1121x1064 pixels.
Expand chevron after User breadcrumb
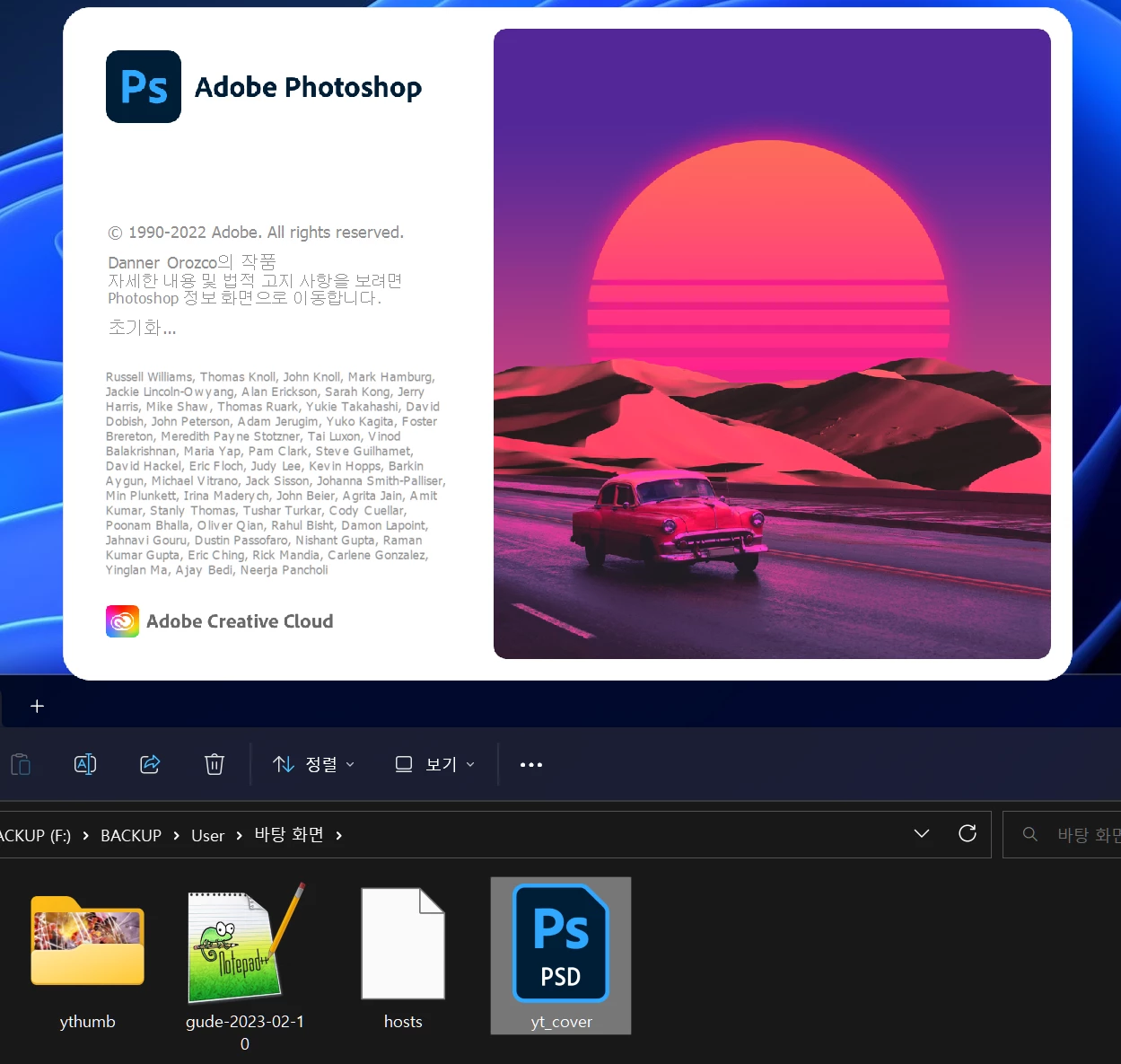pyautogui.click(x=239, y=836)
